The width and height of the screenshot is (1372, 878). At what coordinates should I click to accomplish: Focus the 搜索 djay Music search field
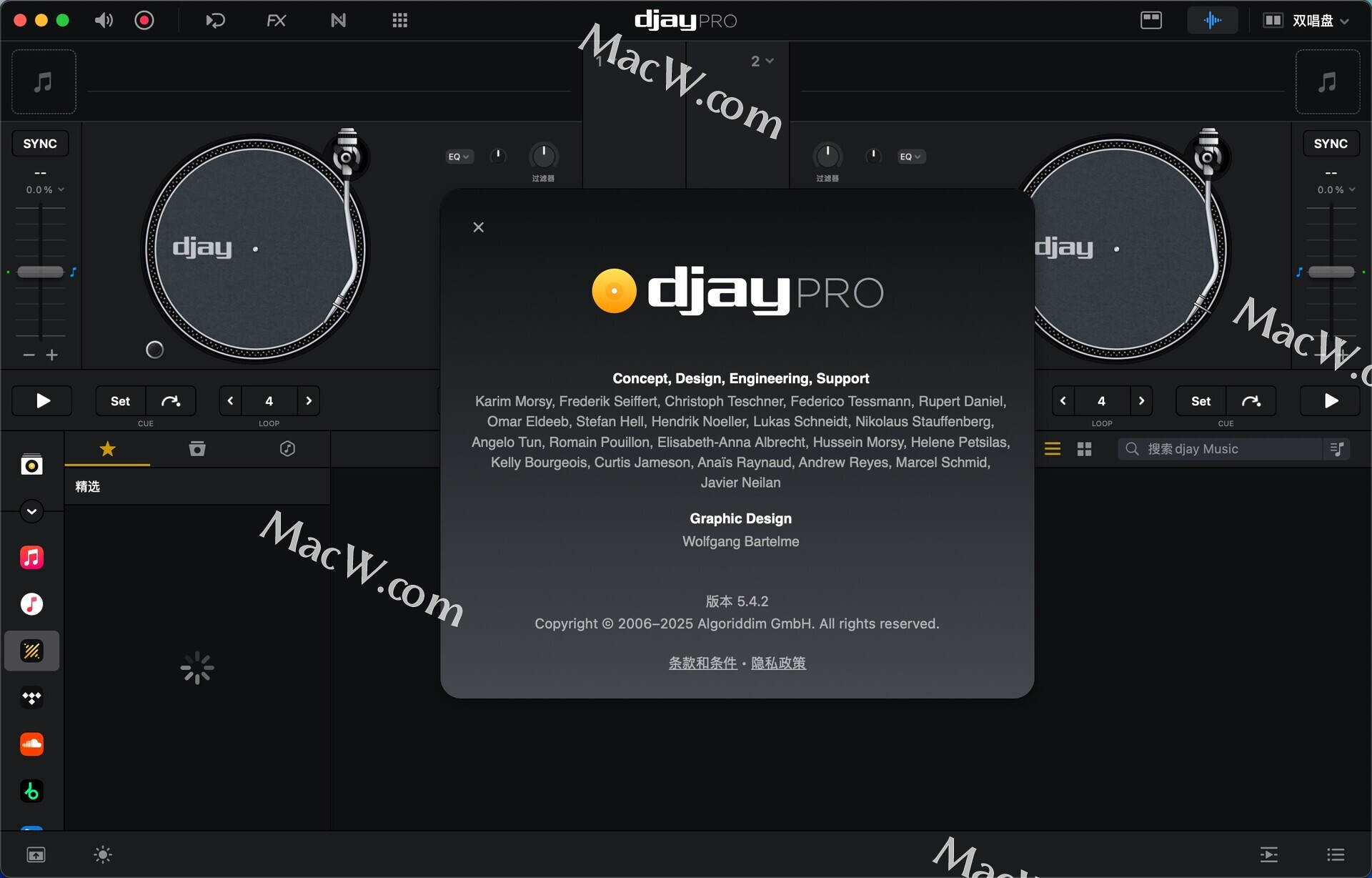pos(1221,449)
